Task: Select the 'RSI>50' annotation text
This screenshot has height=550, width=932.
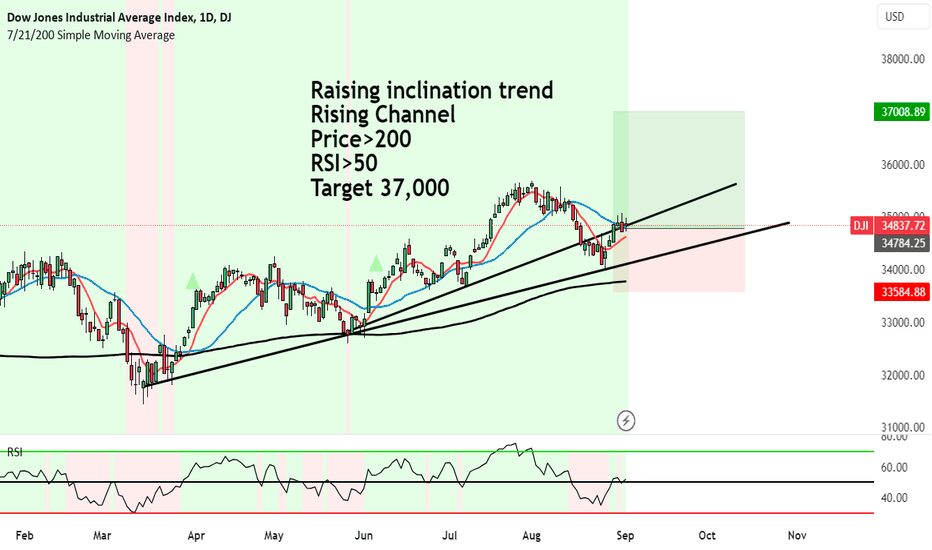Action: pyautogui.click(x=344, y=164)
